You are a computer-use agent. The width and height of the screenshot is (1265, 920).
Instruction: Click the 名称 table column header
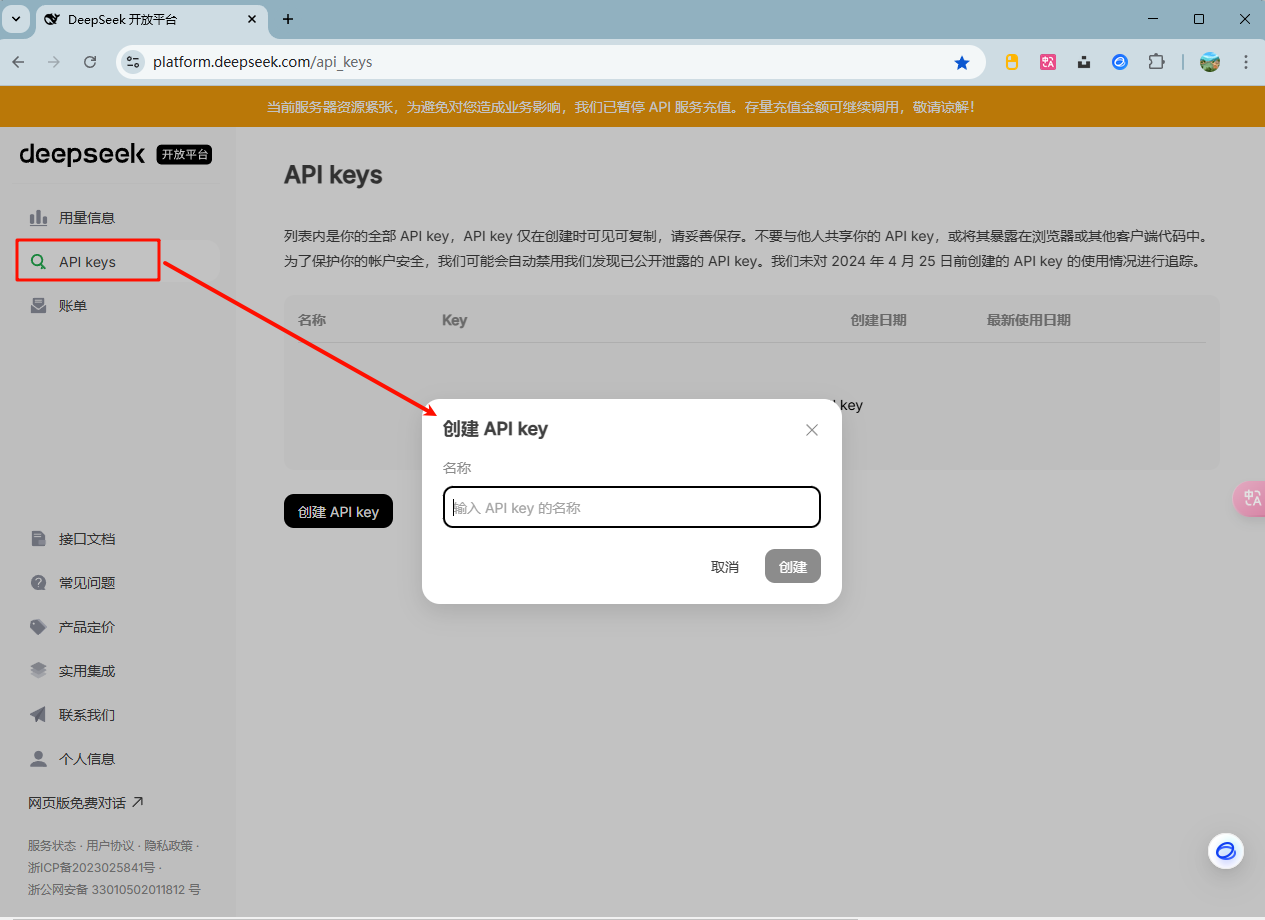312,320
